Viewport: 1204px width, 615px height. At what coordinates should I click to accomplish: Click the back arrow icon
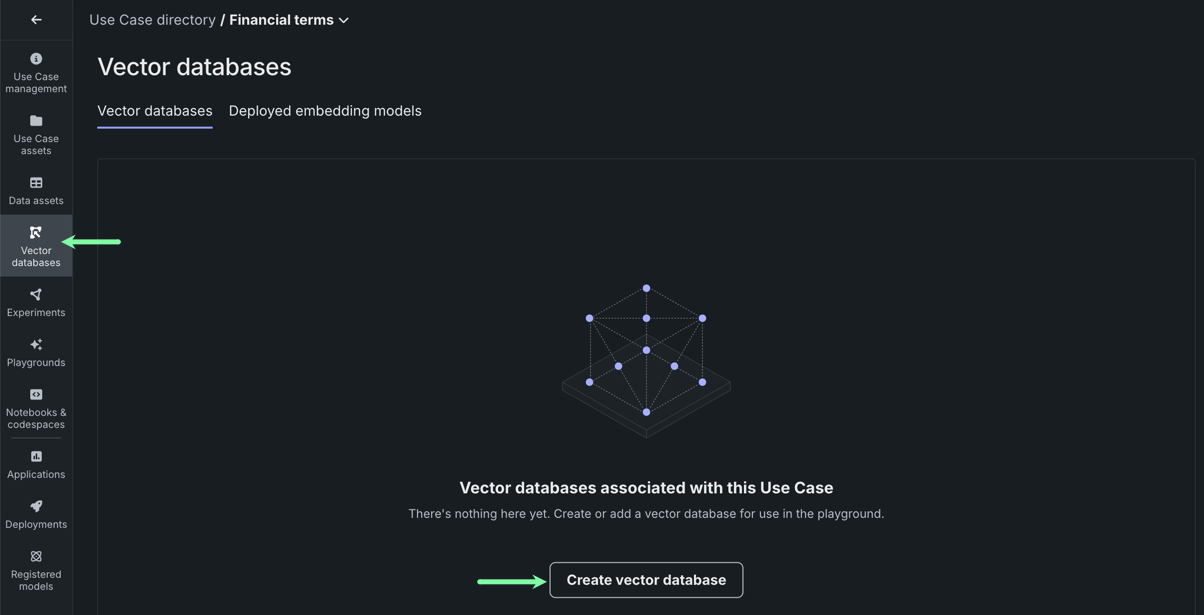pyautogui.click(x=36, y=20)
